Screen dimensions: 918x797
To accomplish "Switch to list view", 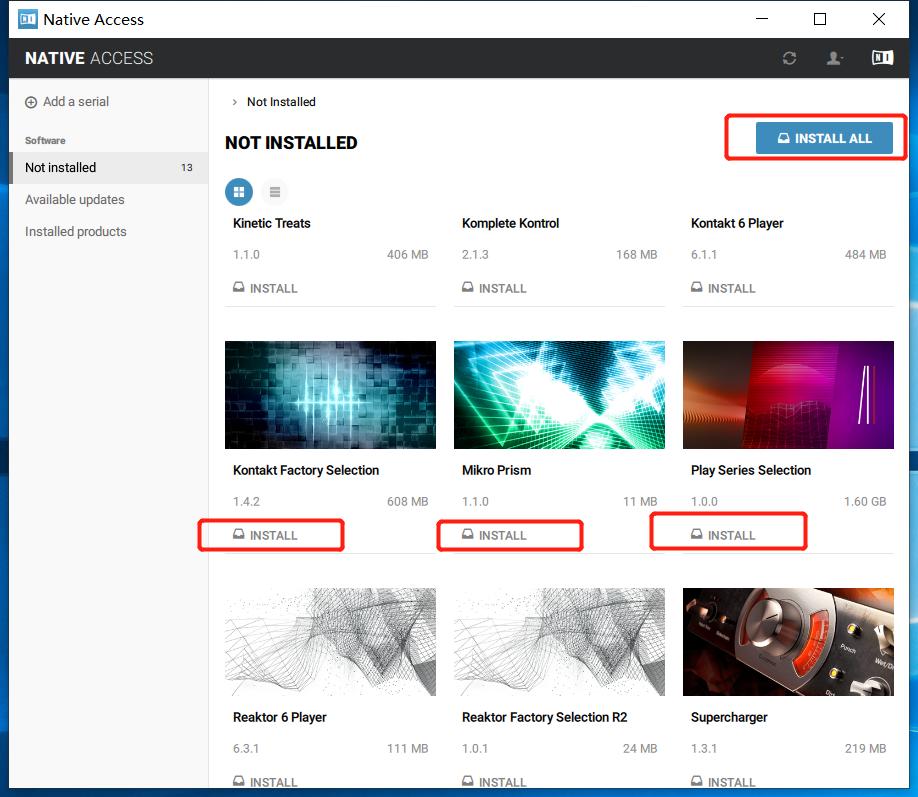I will click(x=274, y=191).
